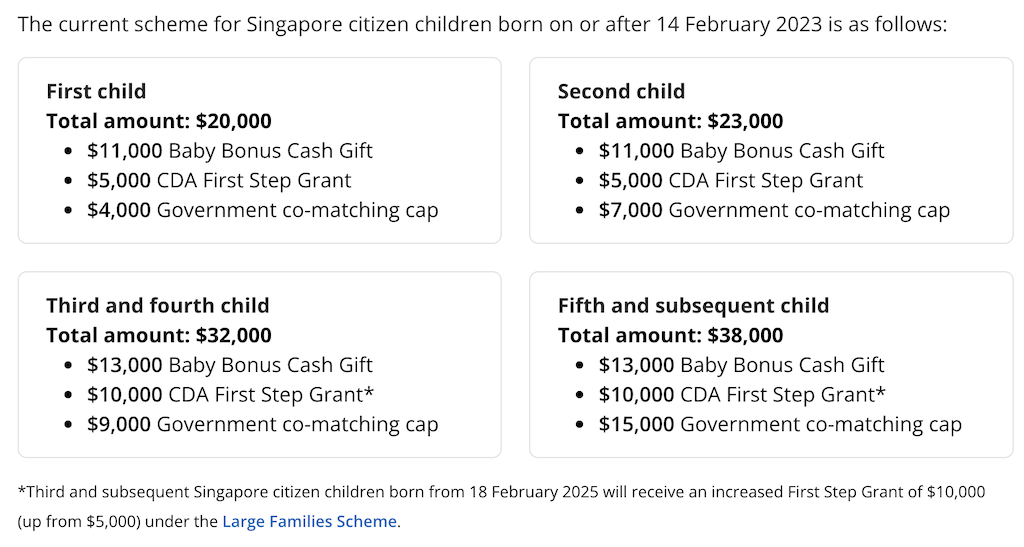This screenshot has height=547, width=1024.
Task: Click Total amount $38,000 text
Action: [x=670, y=336]
